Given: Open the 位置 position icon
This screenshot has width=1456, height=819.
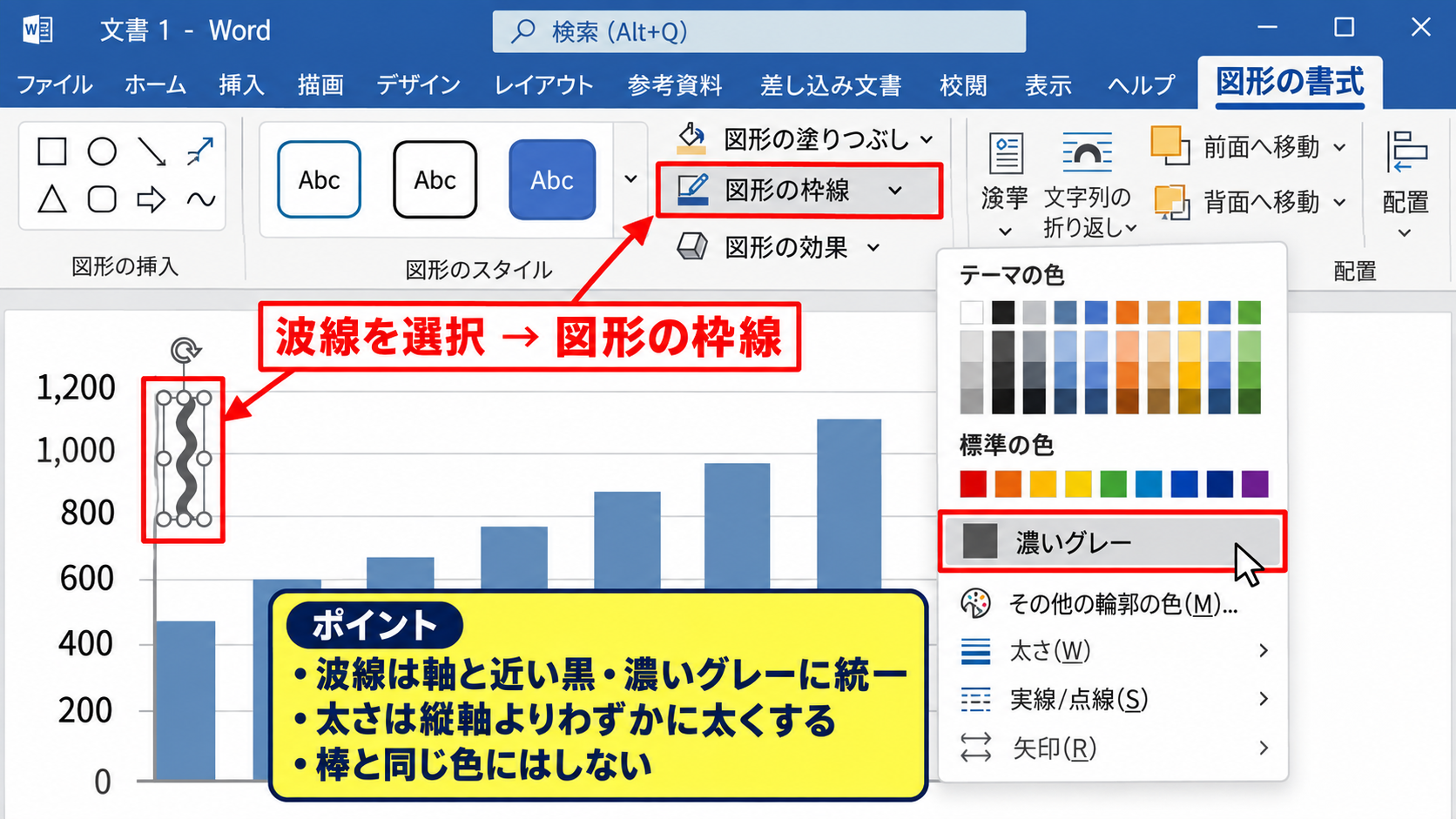Looking at the screenshot, I should coord(1006,155).
